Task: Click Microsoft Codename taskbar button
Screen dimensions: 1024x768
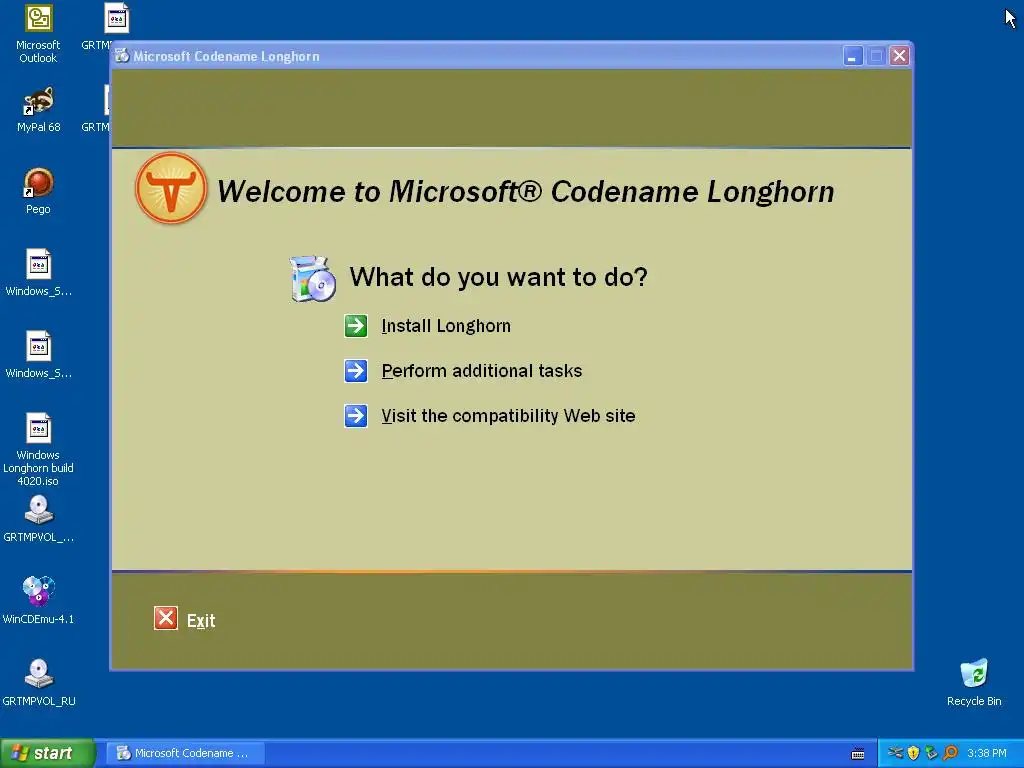Action: point(185,753)
